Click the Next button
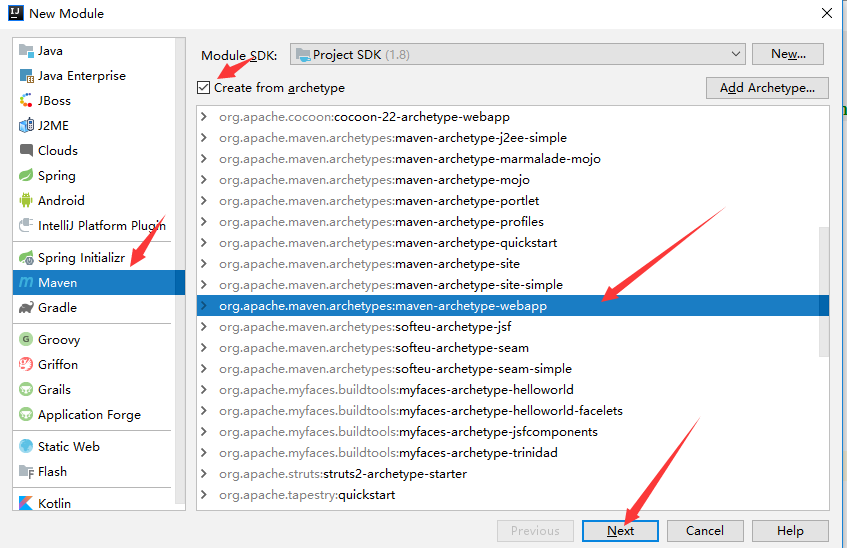This screenshot has width=847, height=548. (x=620, y=531)
